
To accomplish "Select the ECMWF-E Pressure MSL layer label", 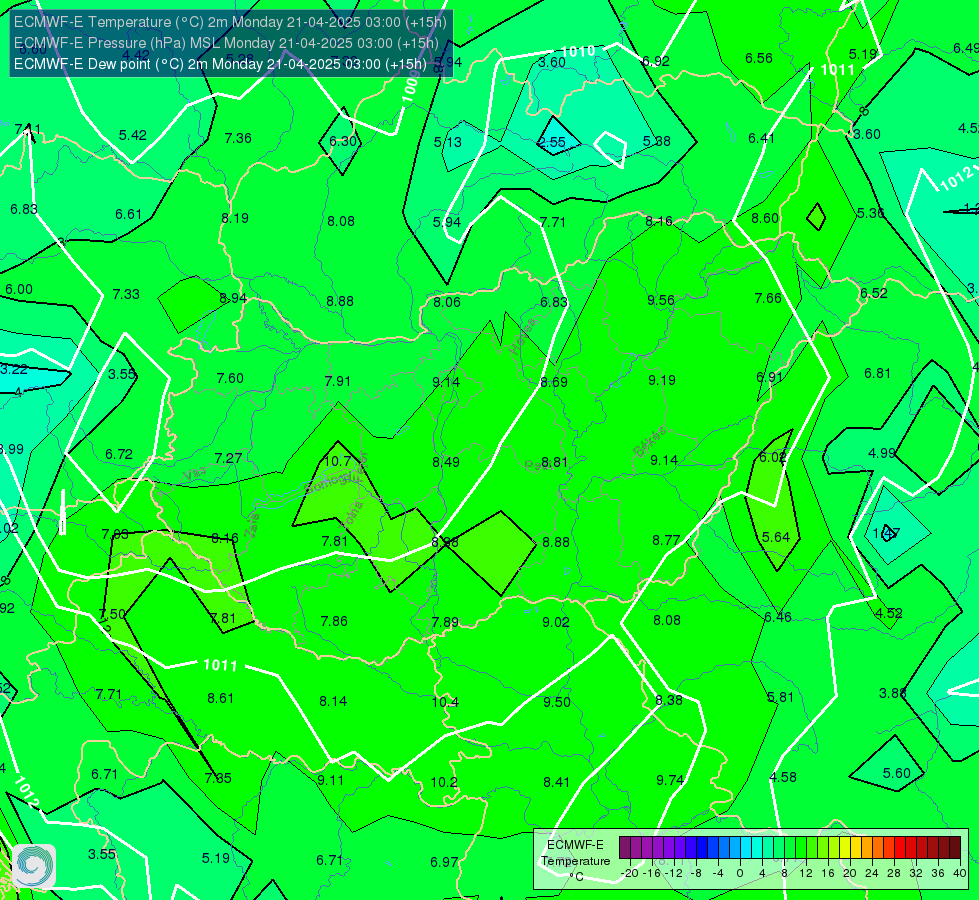I will click(226, 43).
